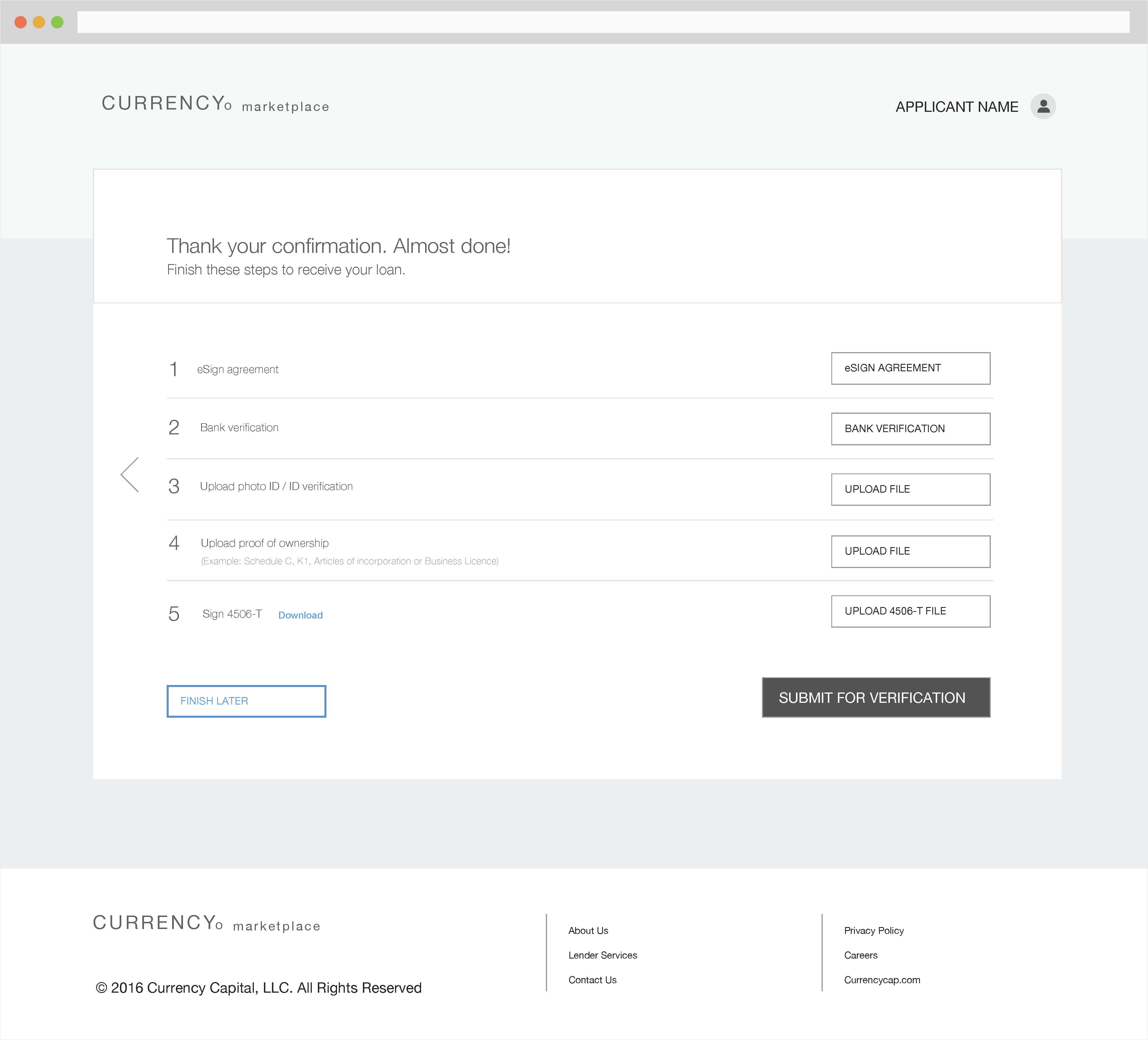Click the applicant profile avatar icon
The width and height of the screenshot is (1148, 1040).
coord(1043,106)
